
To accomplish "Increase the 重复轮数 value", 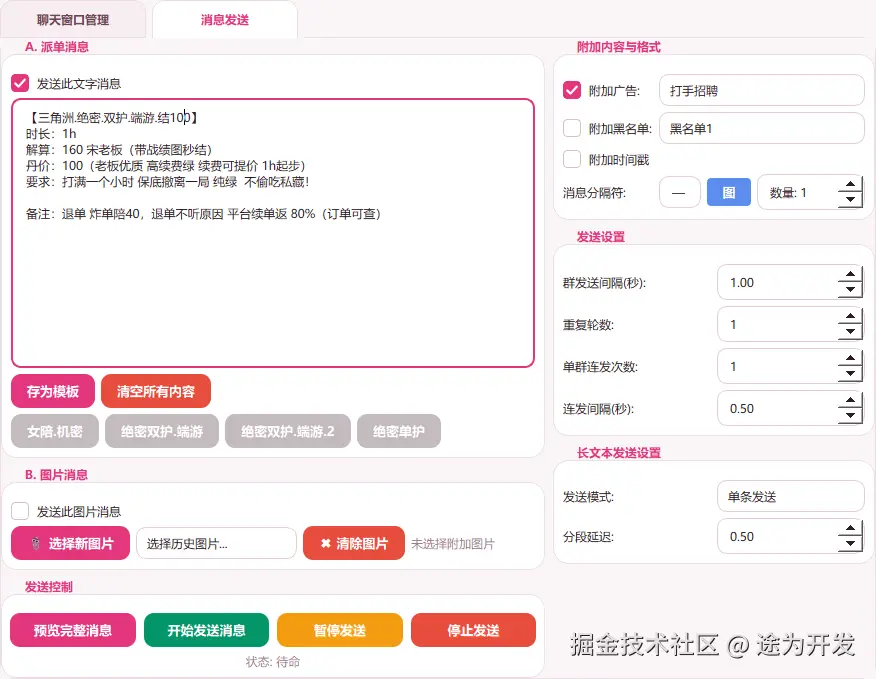I will click(850, 316).
